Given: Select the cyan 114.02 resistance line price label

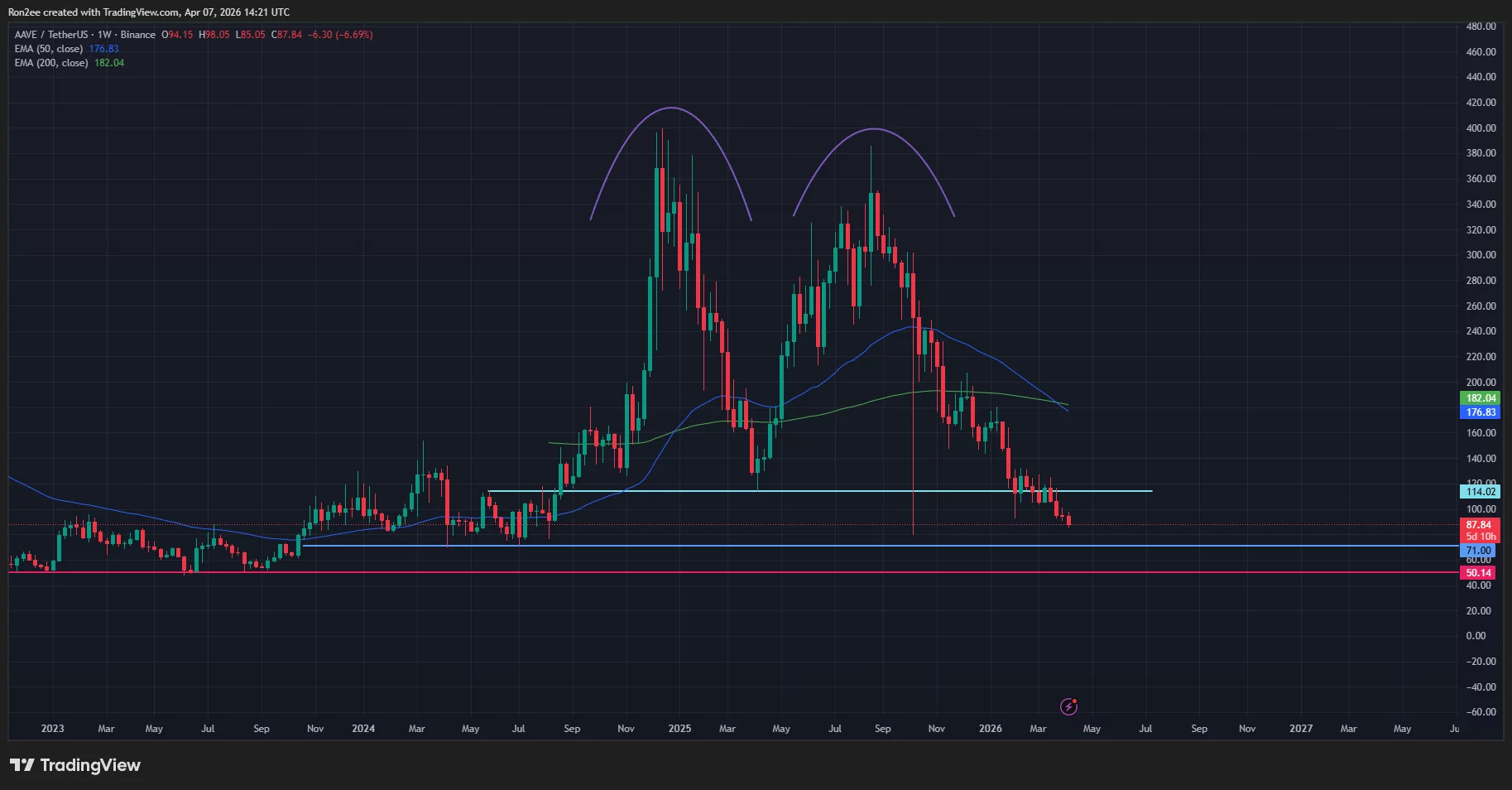Looking at the screenshot, I should 1481,491.
